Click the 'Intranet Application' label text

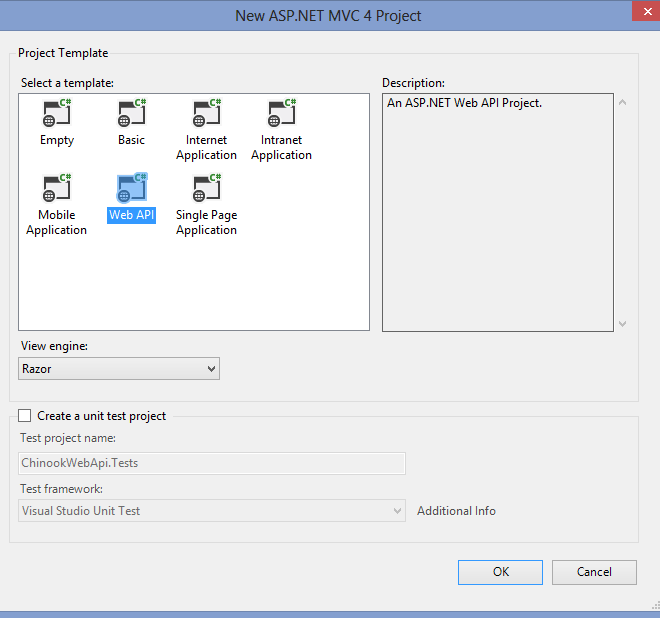[282, 148]
